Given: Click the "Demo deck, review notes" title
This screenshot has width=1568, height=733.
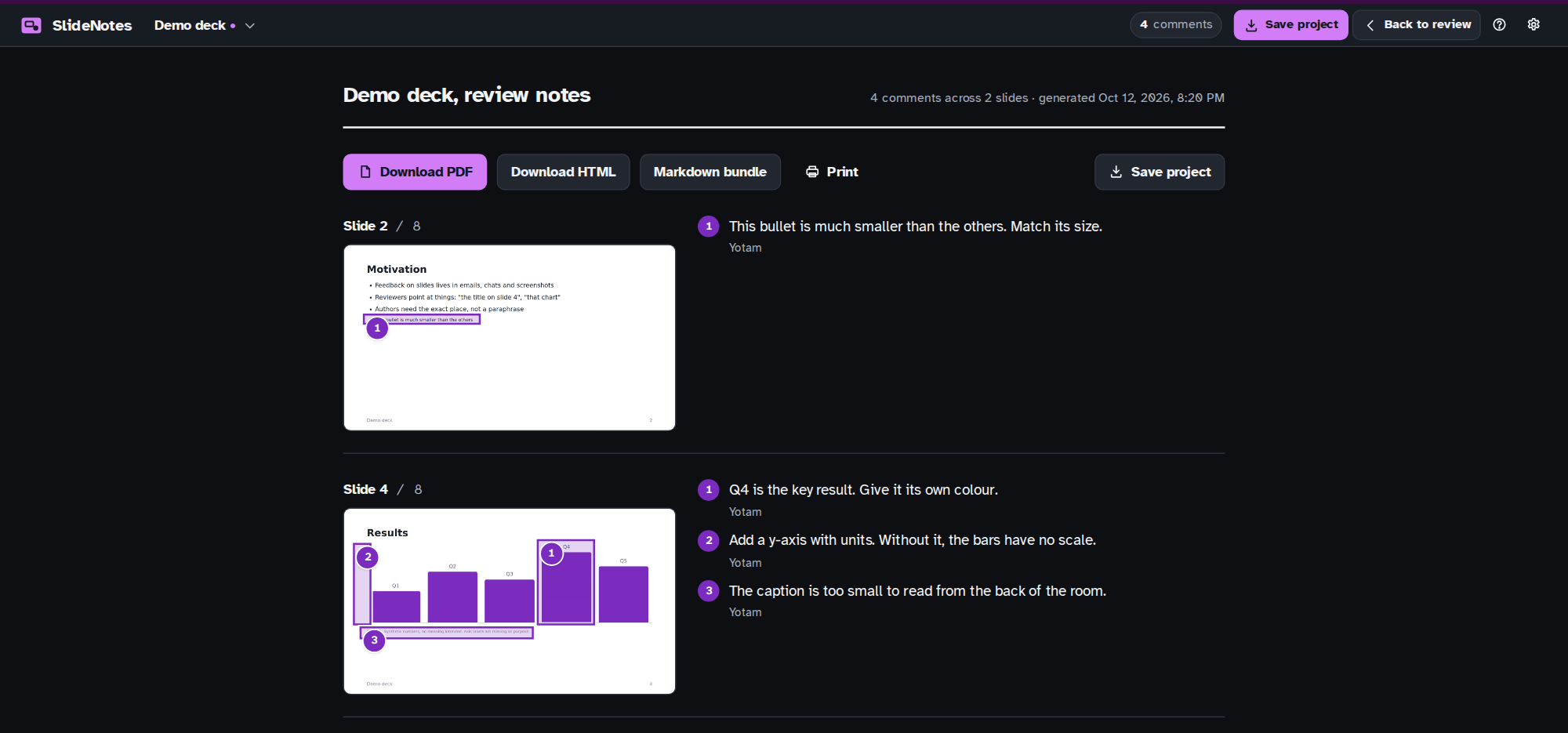Looking at the screenshot, I should point(466,95).
